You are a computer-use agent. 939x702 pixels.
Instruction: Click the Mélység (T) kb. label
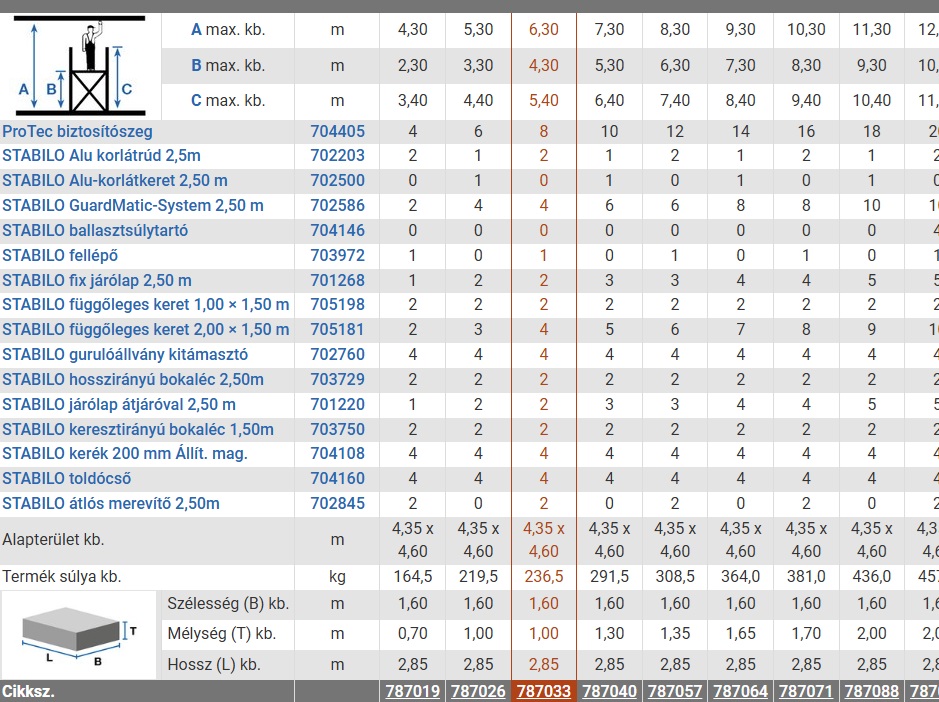tap(222, 634)
